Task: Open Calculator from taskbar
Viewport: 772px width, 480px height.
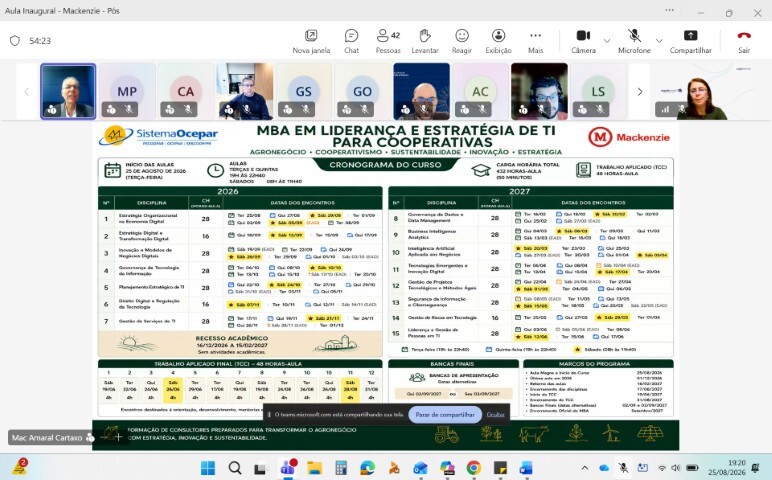Action: tap(341, 467)
